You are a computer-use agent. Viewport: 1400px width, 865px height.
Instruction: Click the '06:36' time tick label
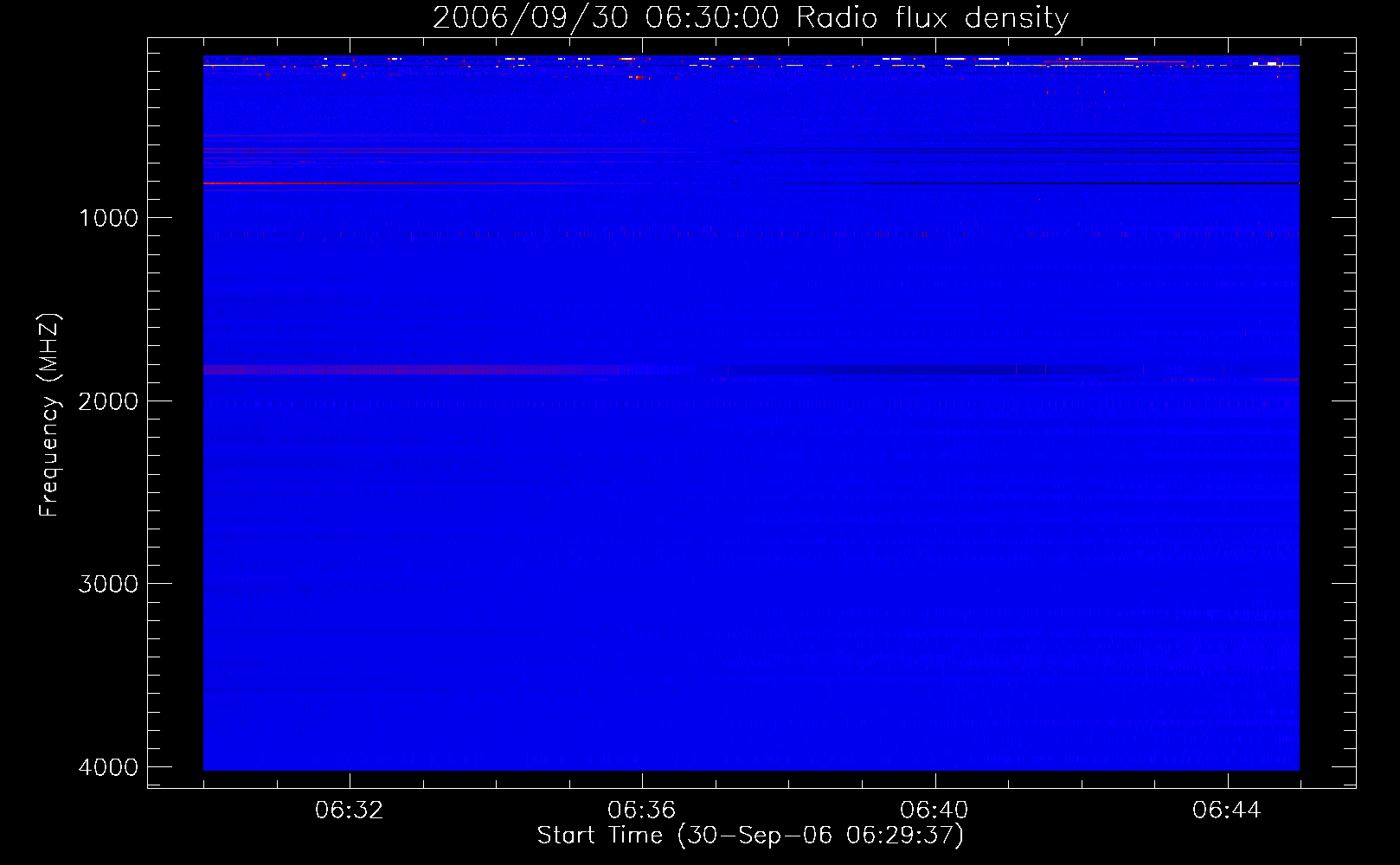(642, 811)
